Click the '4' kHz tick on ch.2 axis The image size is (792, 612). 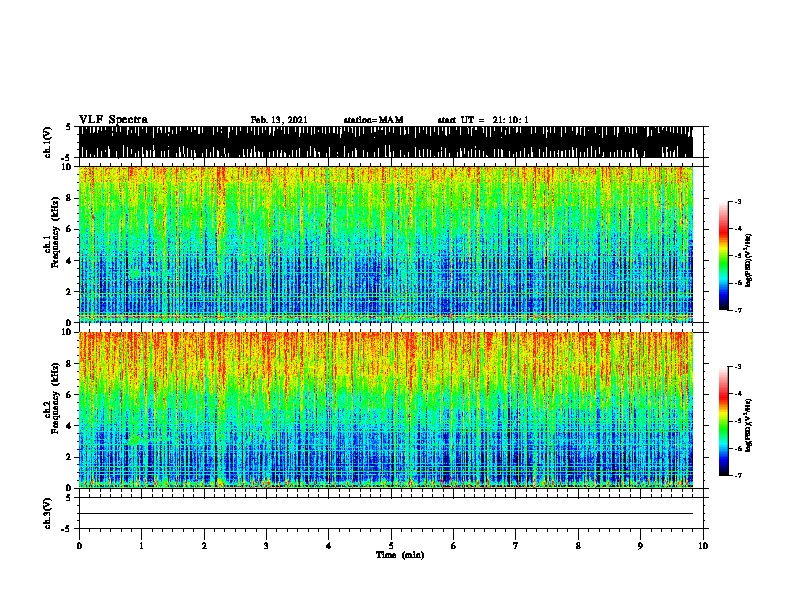69,426
